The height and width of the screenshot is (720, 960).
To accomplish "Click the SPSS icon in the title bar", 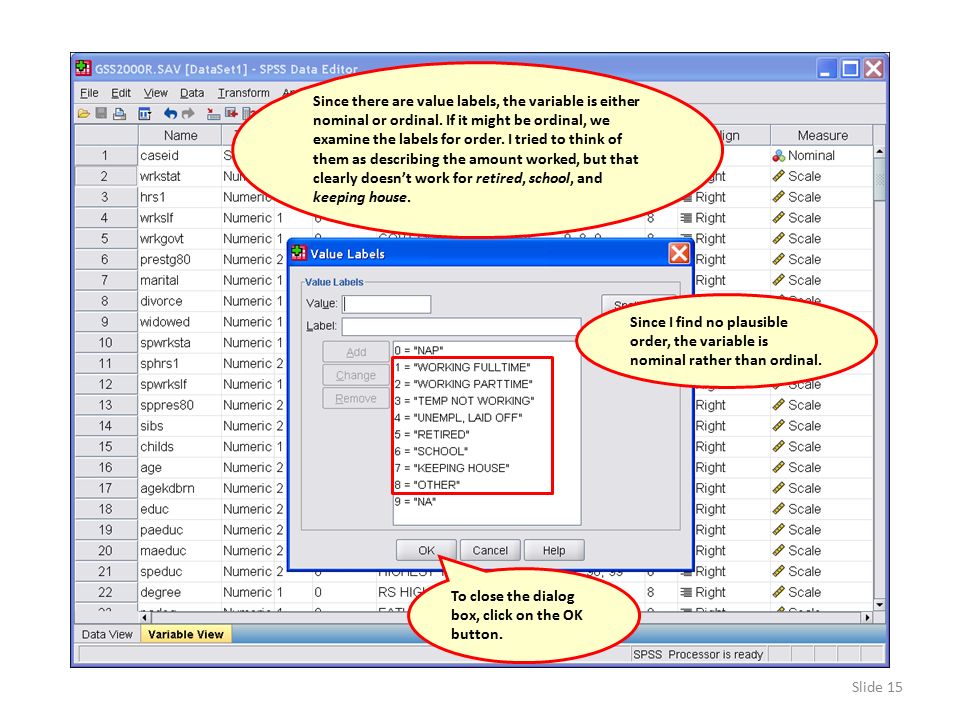I will pos(83,68).
